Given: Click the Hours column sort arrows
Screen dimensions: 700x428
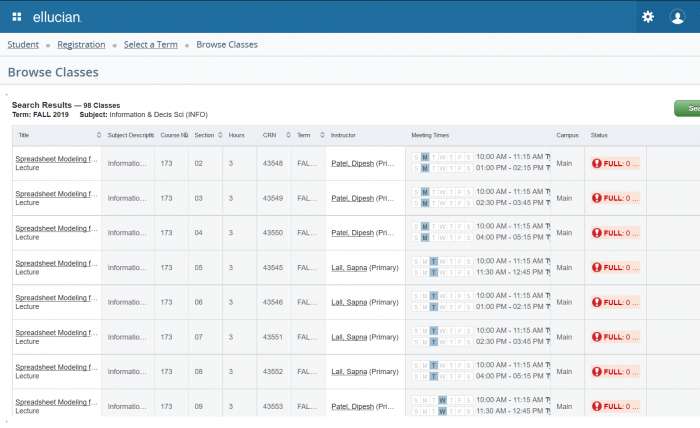Looking at the screenshot, I should (253, 135).
